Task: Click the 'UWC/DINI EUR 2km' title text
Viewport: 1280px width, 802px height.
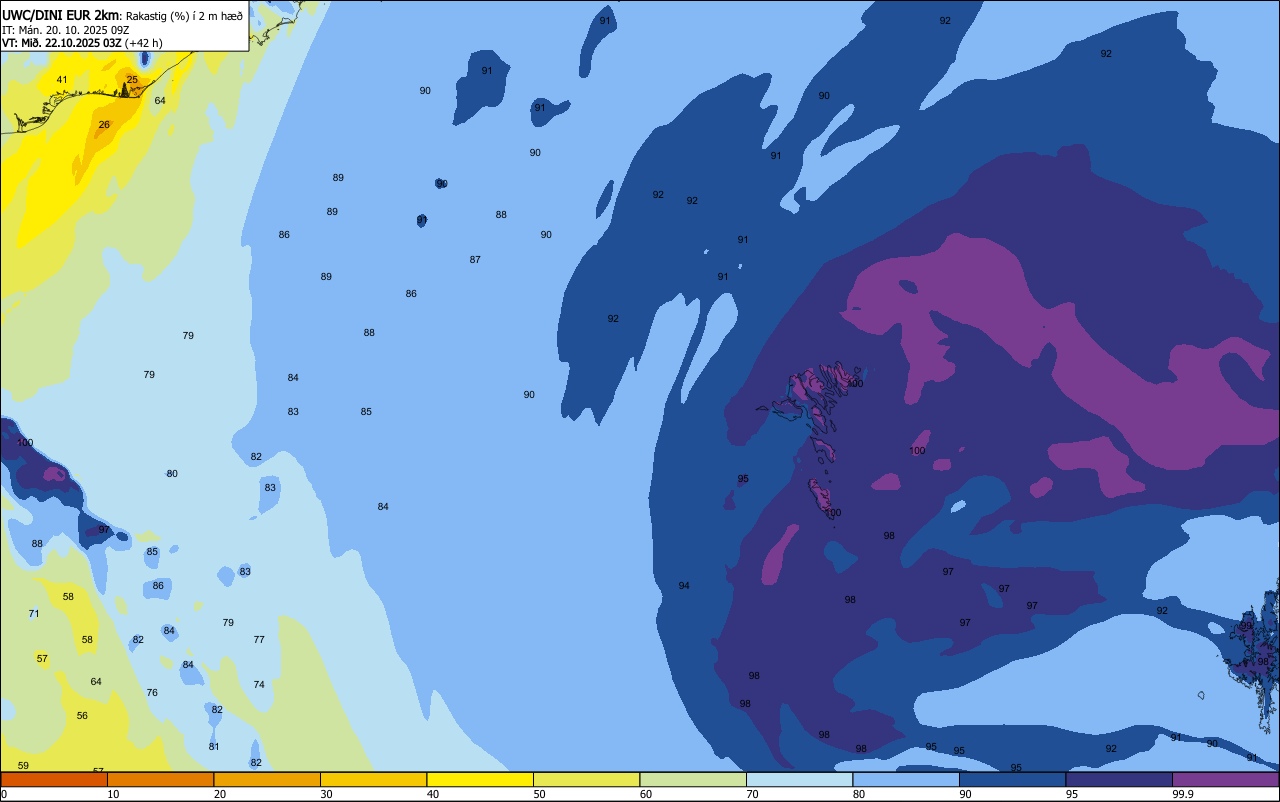Action: tap(60, 15)
